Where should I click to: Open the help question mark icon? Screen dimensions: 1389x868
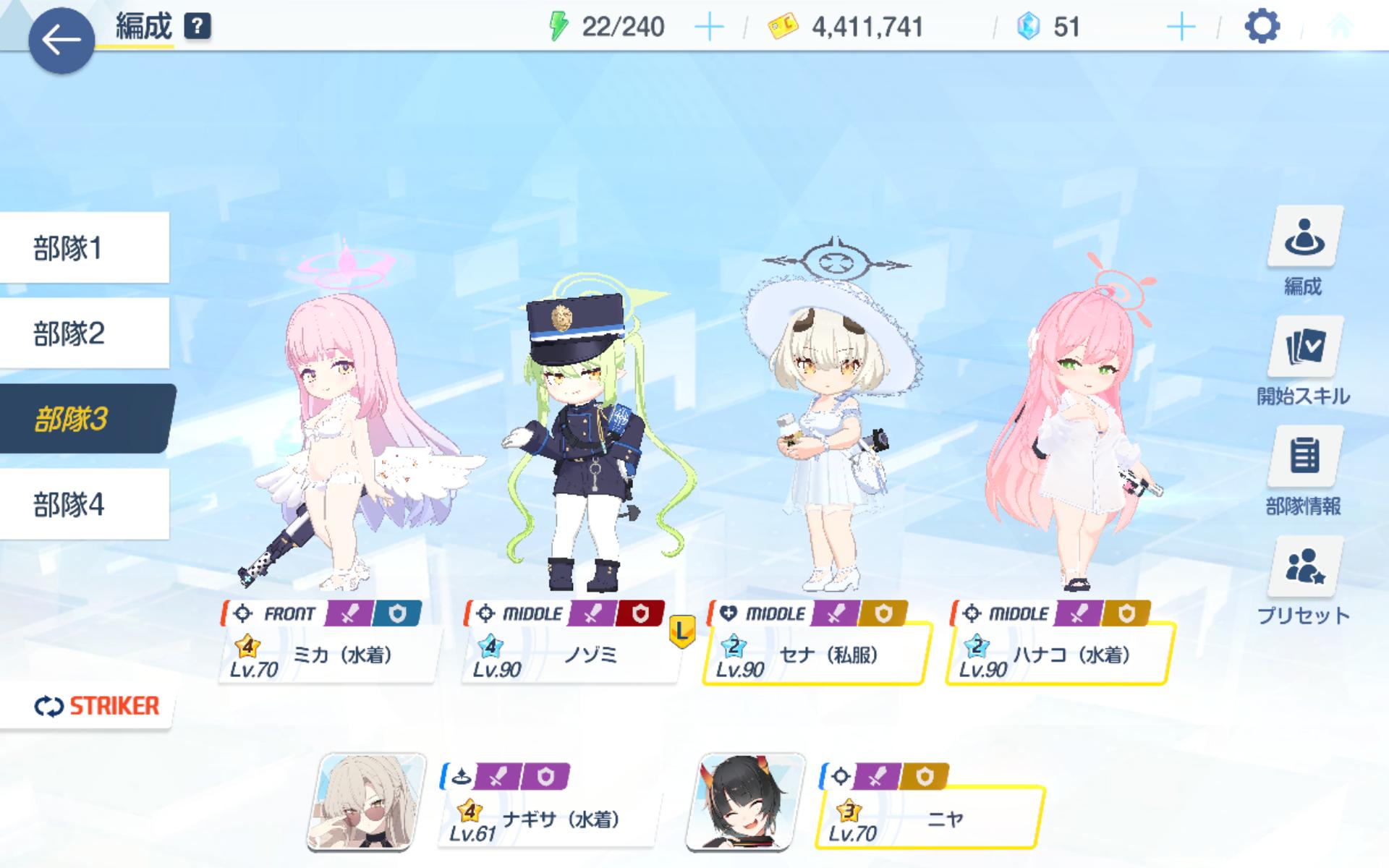[x=197, y=27]
